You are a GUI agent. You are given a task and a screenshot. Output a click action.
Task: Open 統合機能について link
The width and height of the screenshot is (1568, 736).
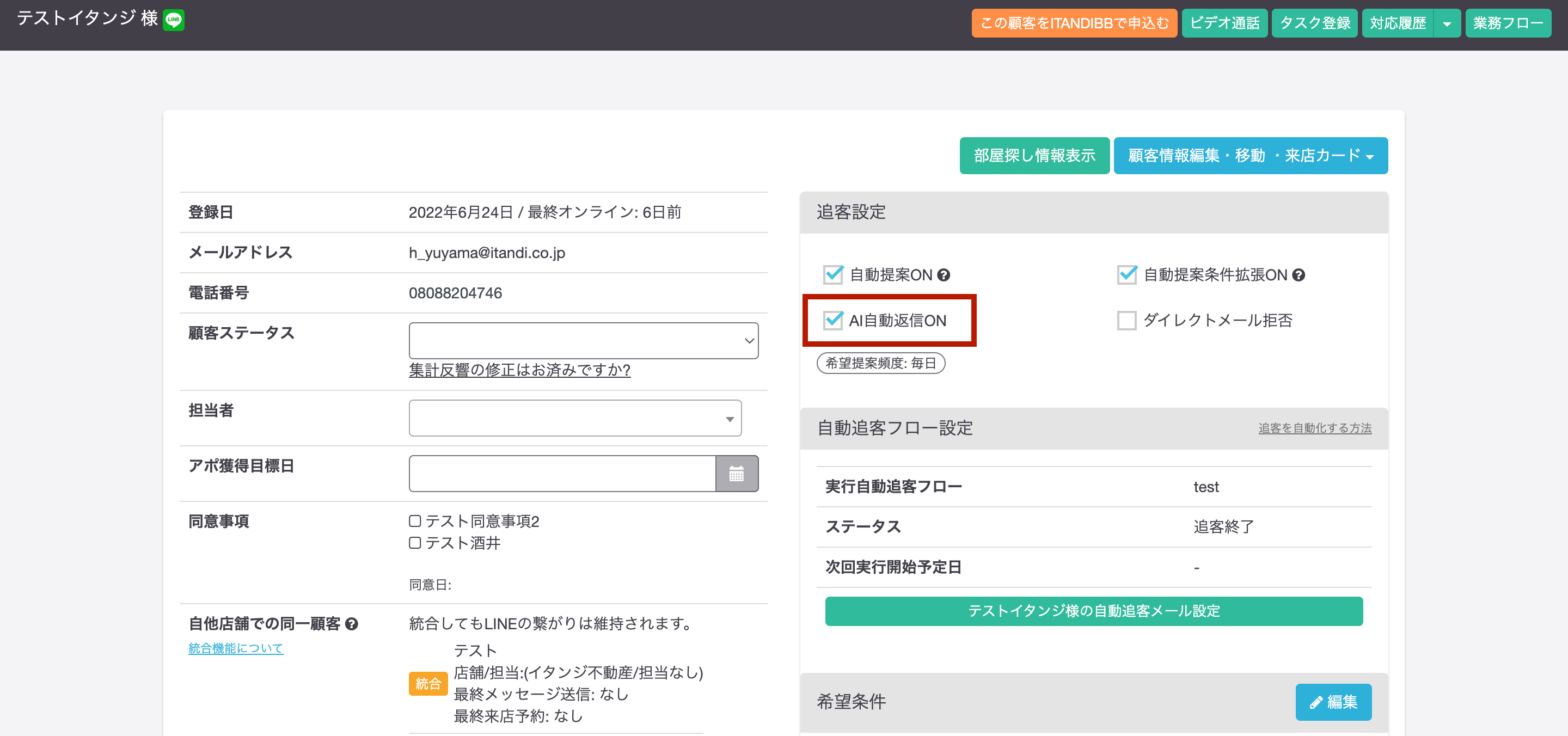tap(236, 648)
